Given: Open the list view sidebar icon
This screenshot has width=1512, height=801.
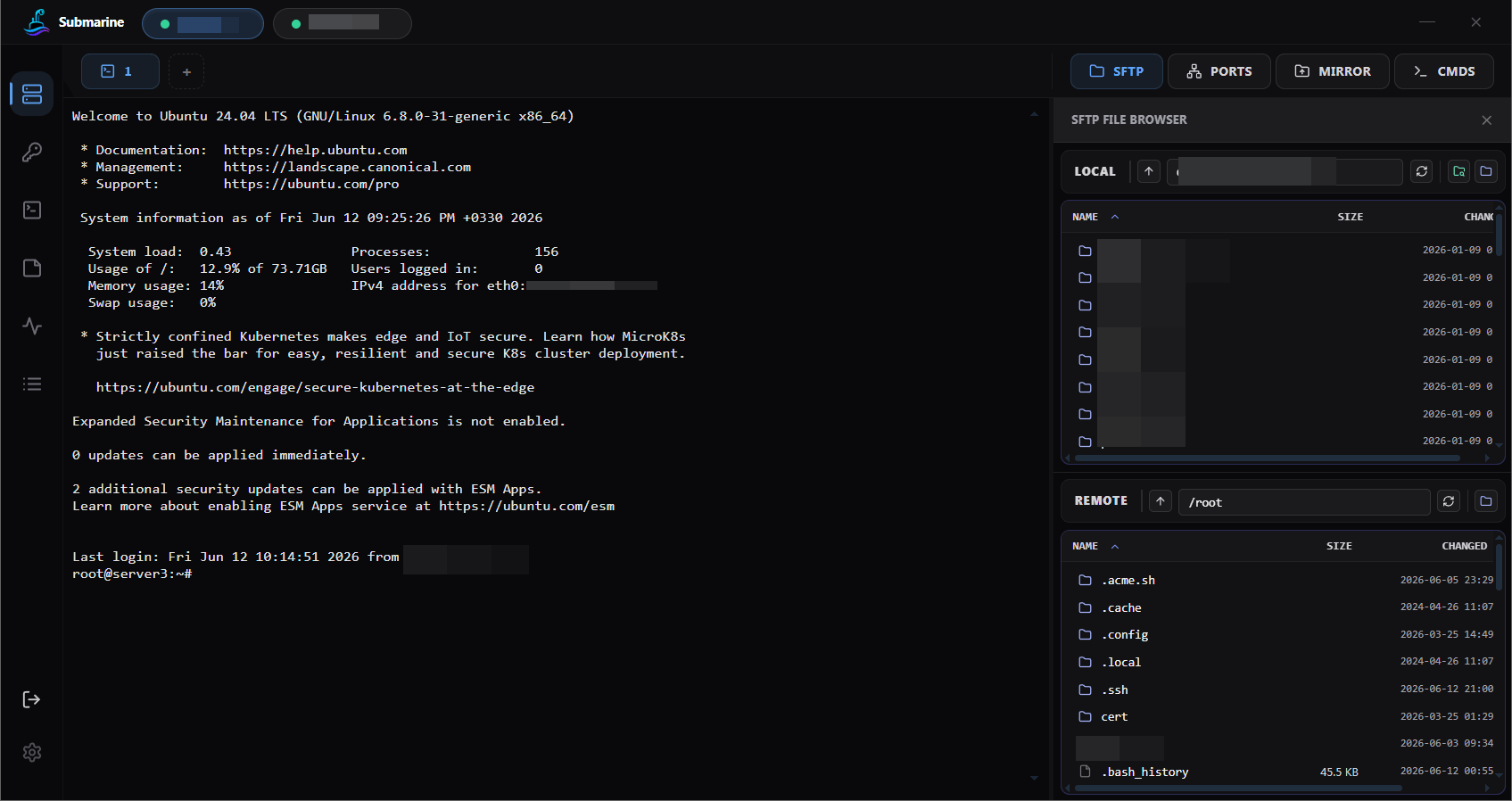Looking at the screenshot, I should (x=32, y=384).
